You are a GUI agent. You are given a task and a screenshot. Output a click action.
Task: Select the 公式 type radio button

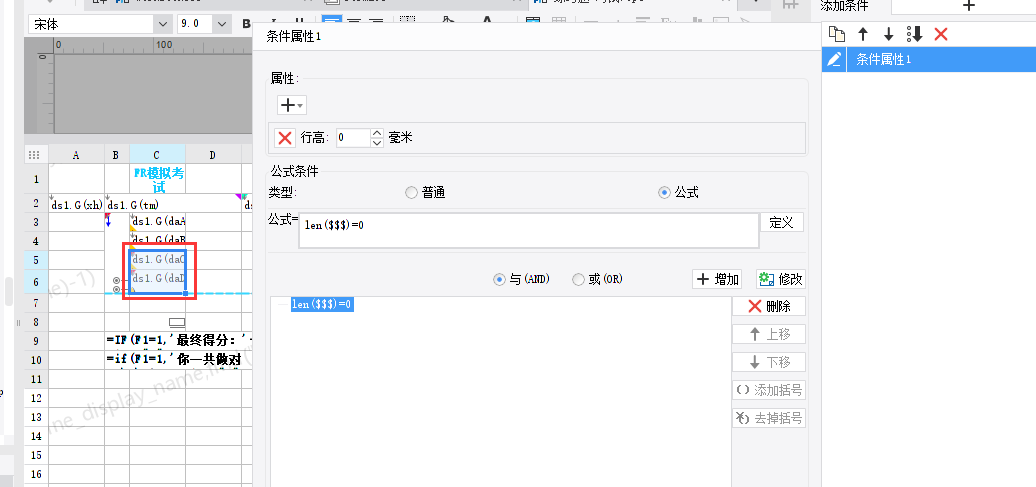pyautogui.click(x=665, y=192)
